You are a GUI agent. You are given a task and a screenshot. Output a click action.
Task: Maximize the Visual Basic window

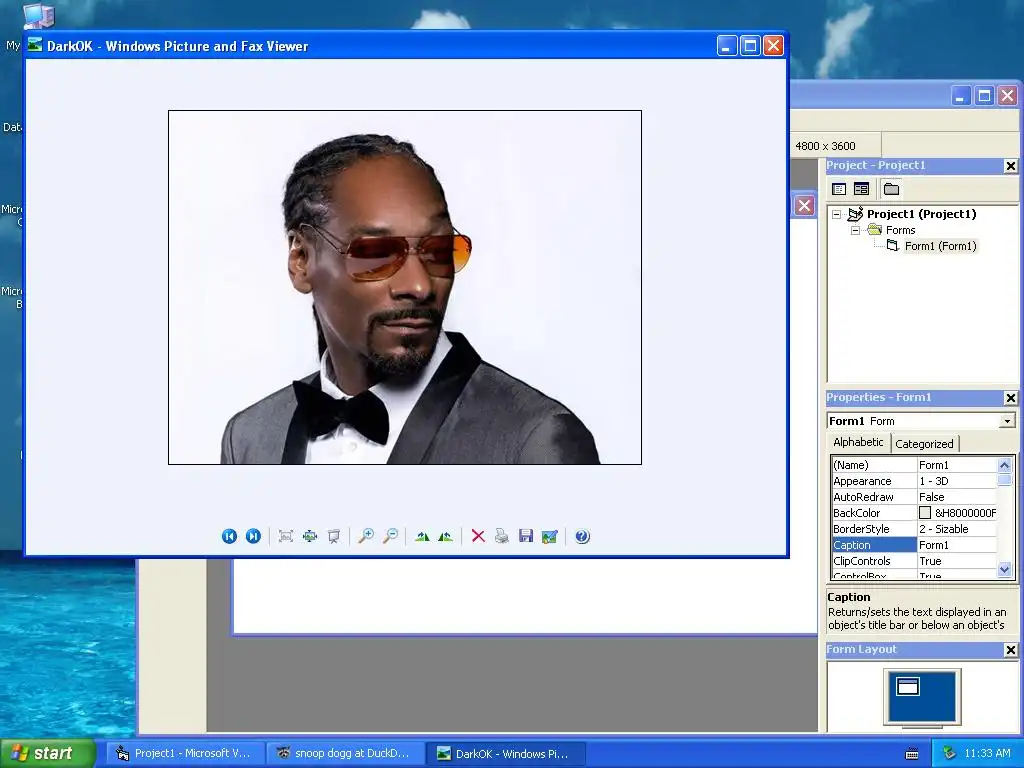pos(984,97)
